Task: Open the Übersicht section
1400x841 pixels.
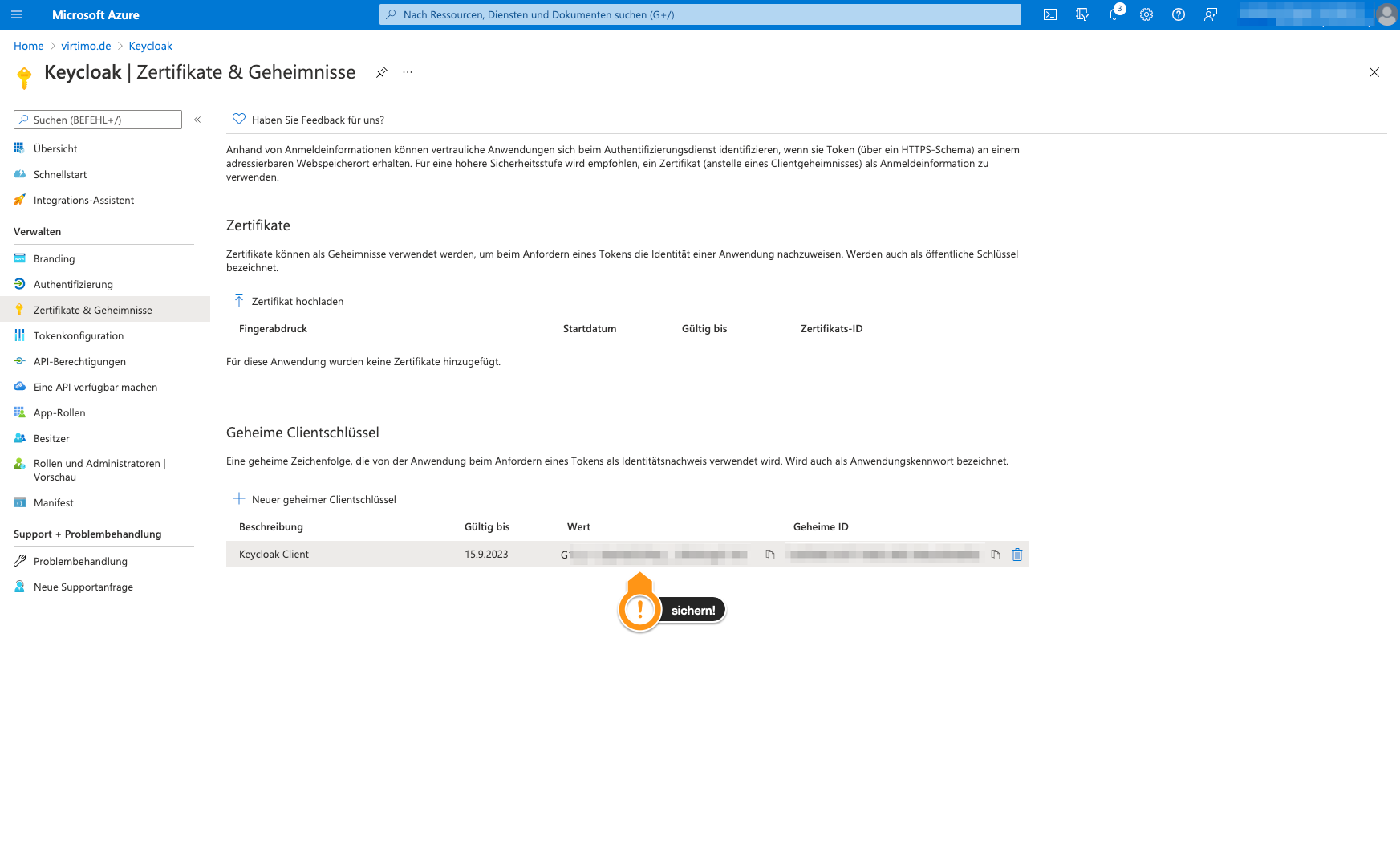Action: [x=55, y=148]
